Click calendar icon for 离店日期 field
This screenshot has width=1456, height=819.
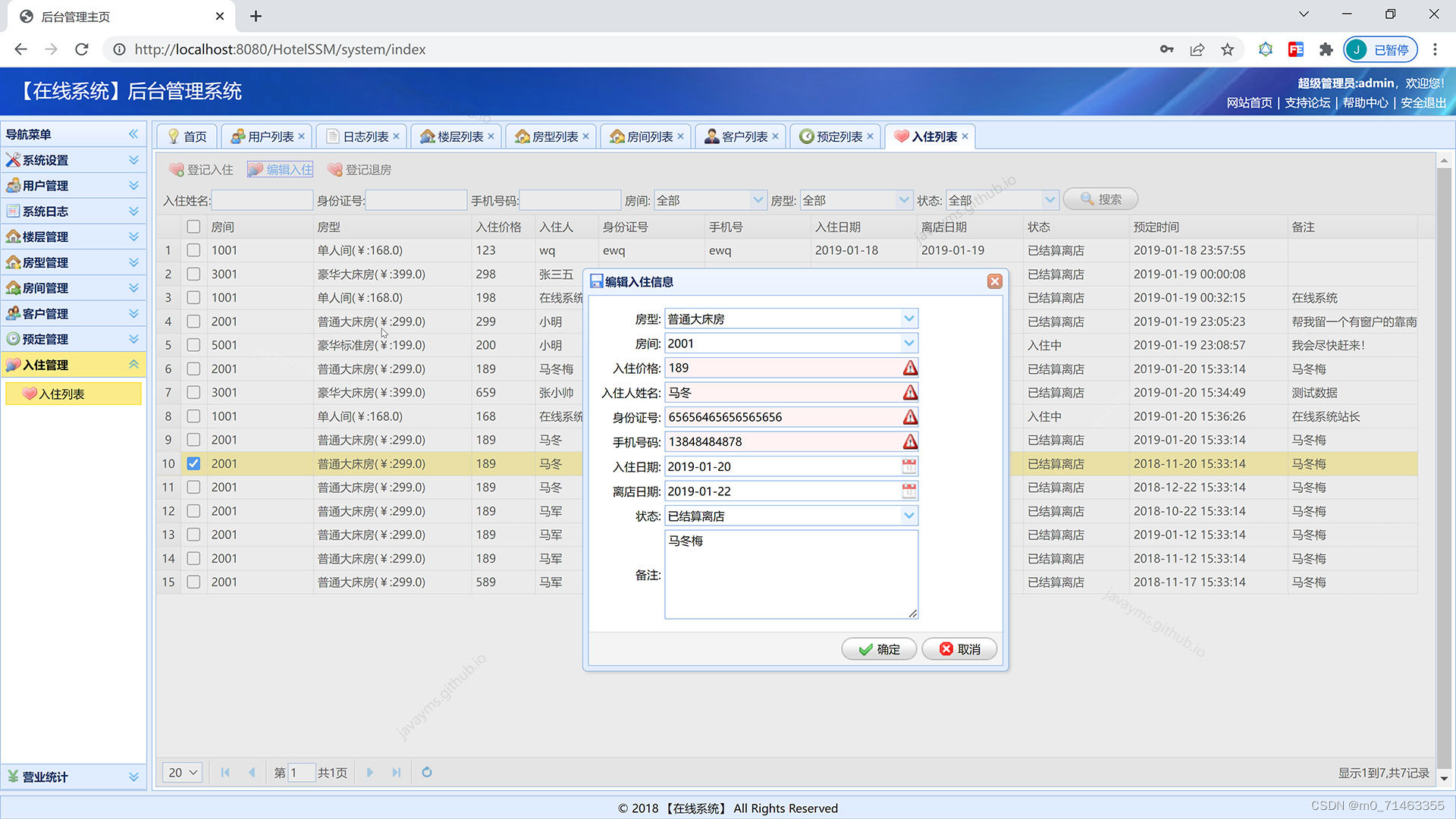pyautogui.click(x=908, y=491)
